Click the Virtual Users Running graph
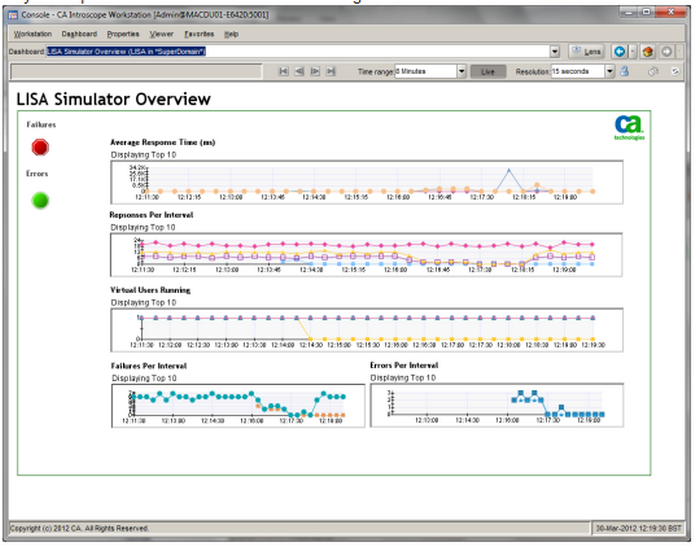 367,330
